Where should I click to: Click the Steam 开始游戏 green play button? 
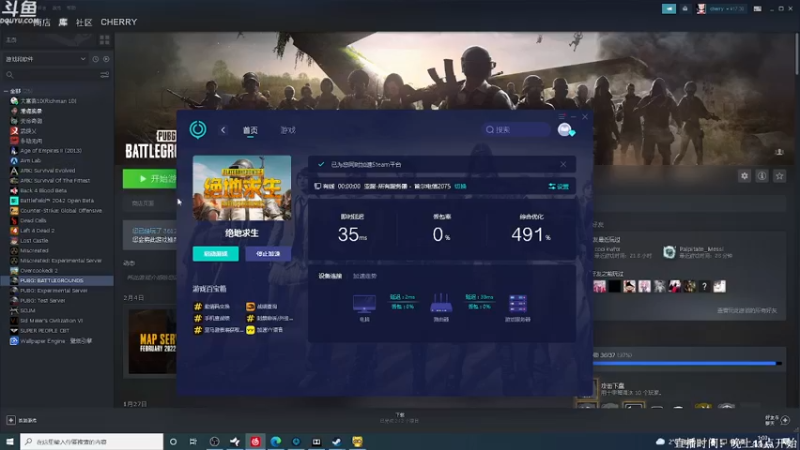pos(150,179)
